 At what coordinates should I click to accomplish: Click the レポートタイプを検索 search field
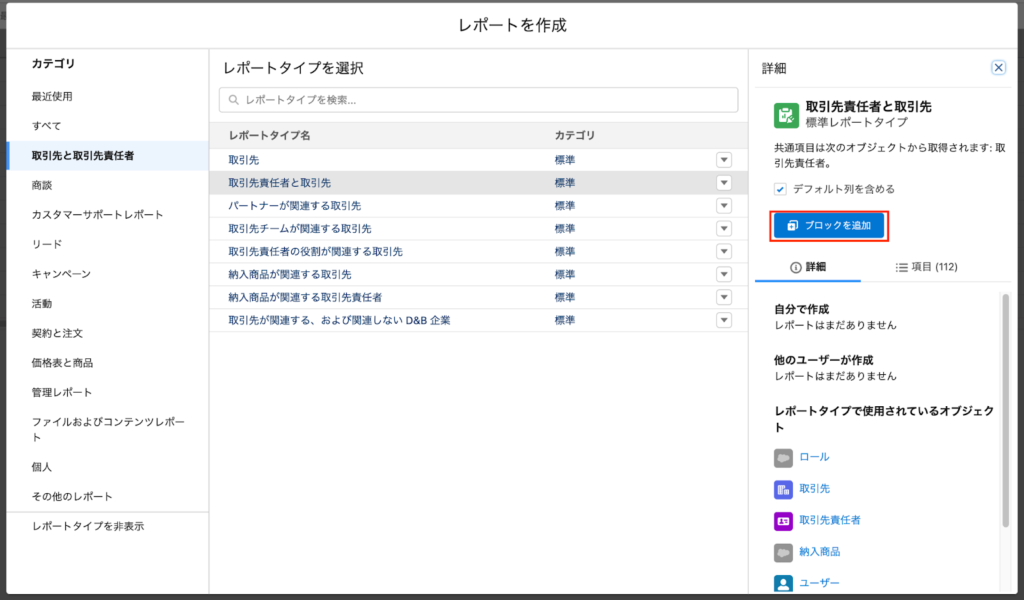478,100
